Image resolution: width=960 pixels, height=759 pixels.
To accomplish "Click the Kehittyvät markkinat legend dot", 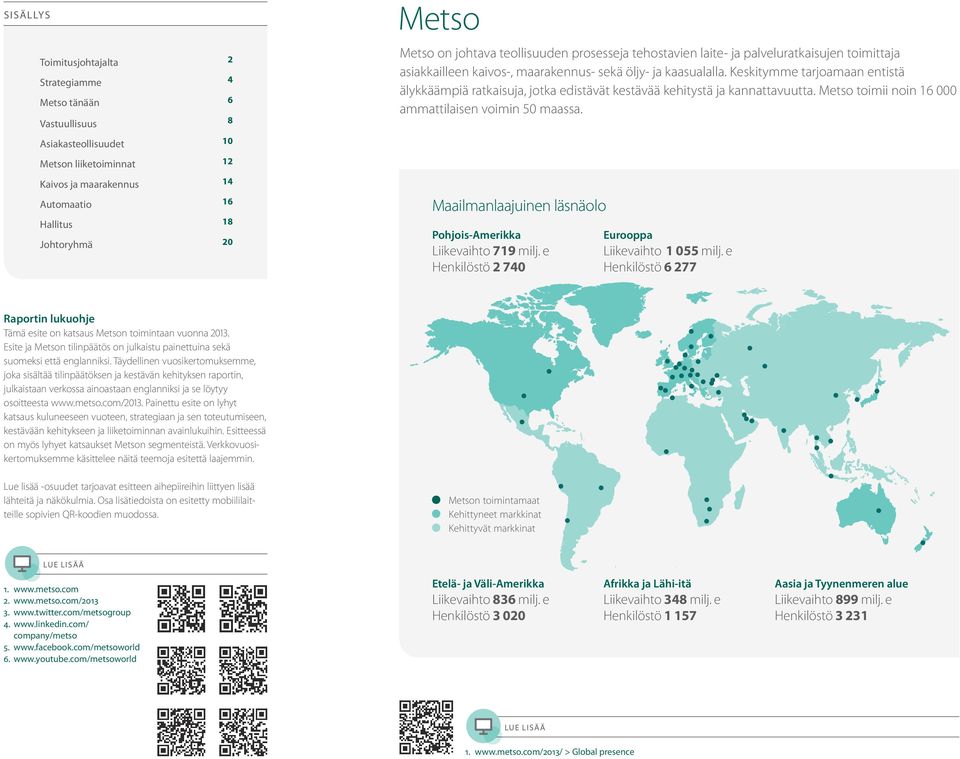I will [436, 528].
